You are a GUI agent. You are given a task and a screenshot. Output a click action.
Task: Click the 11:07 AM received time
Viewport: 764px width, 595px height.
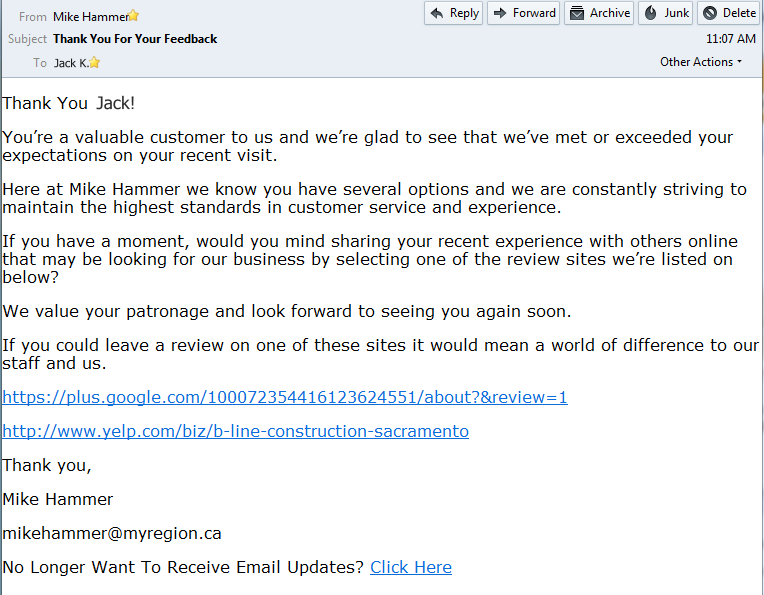(730, 39)
